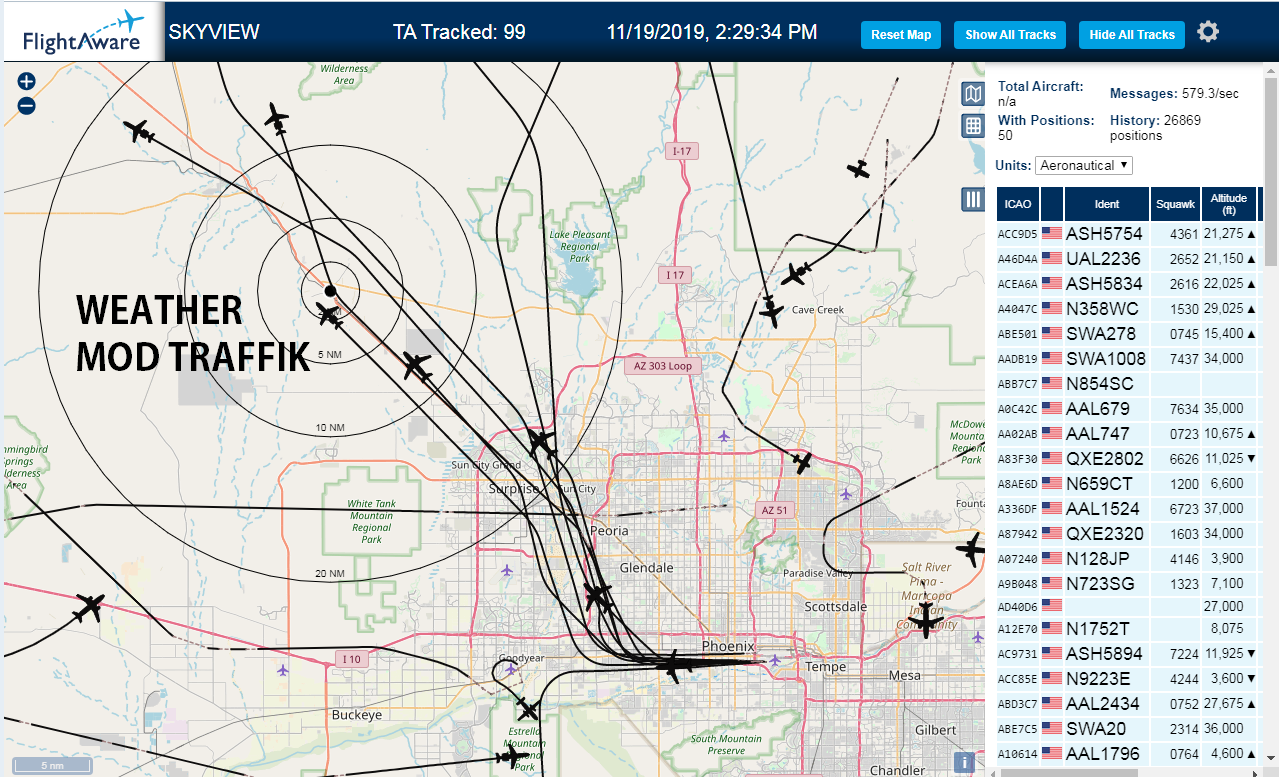This screenshot has width=1279, height=777.
Task: Click Show All Tracks button
Action: [x=1010, y=34]
